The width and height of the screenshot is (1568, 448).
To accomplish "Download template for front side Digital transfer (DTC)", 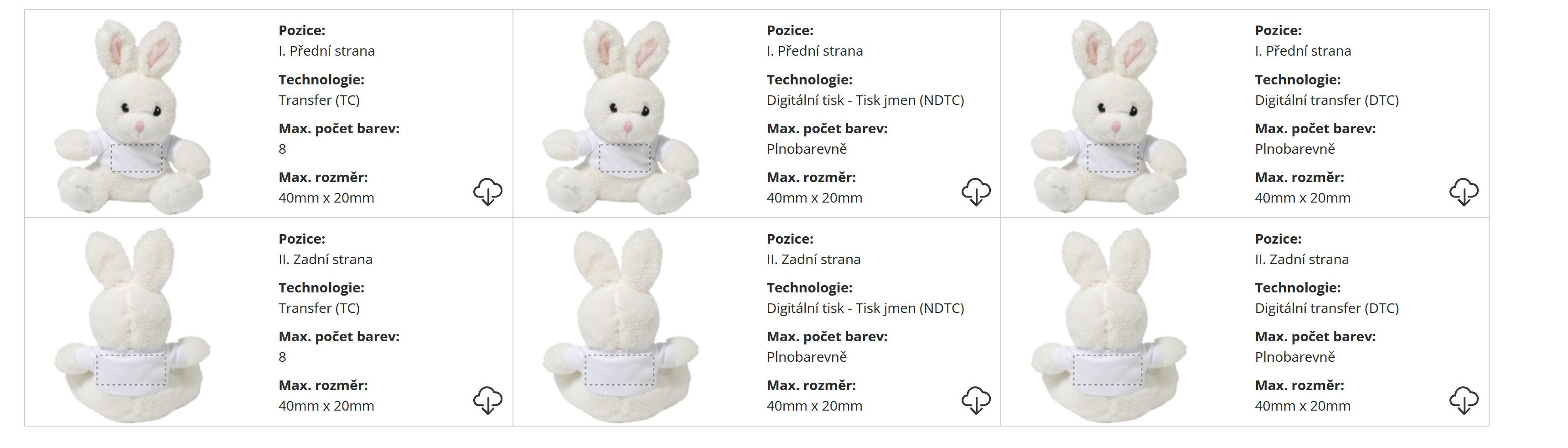I will [x=1464, y=192].
